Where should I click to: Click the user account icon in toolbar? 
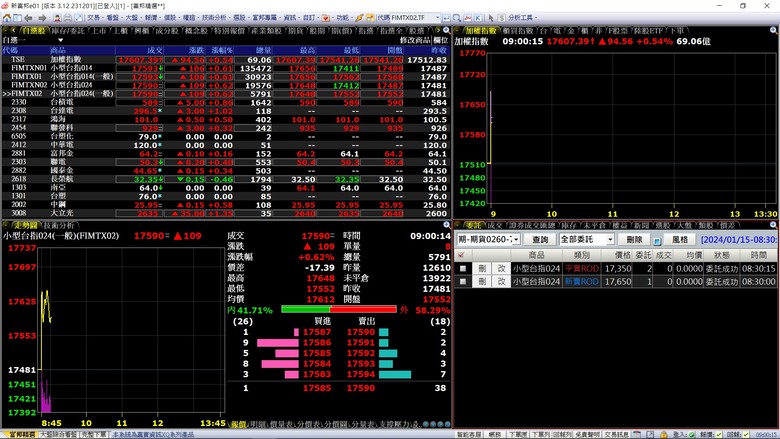pyautogui.click(x=57, y=18)
